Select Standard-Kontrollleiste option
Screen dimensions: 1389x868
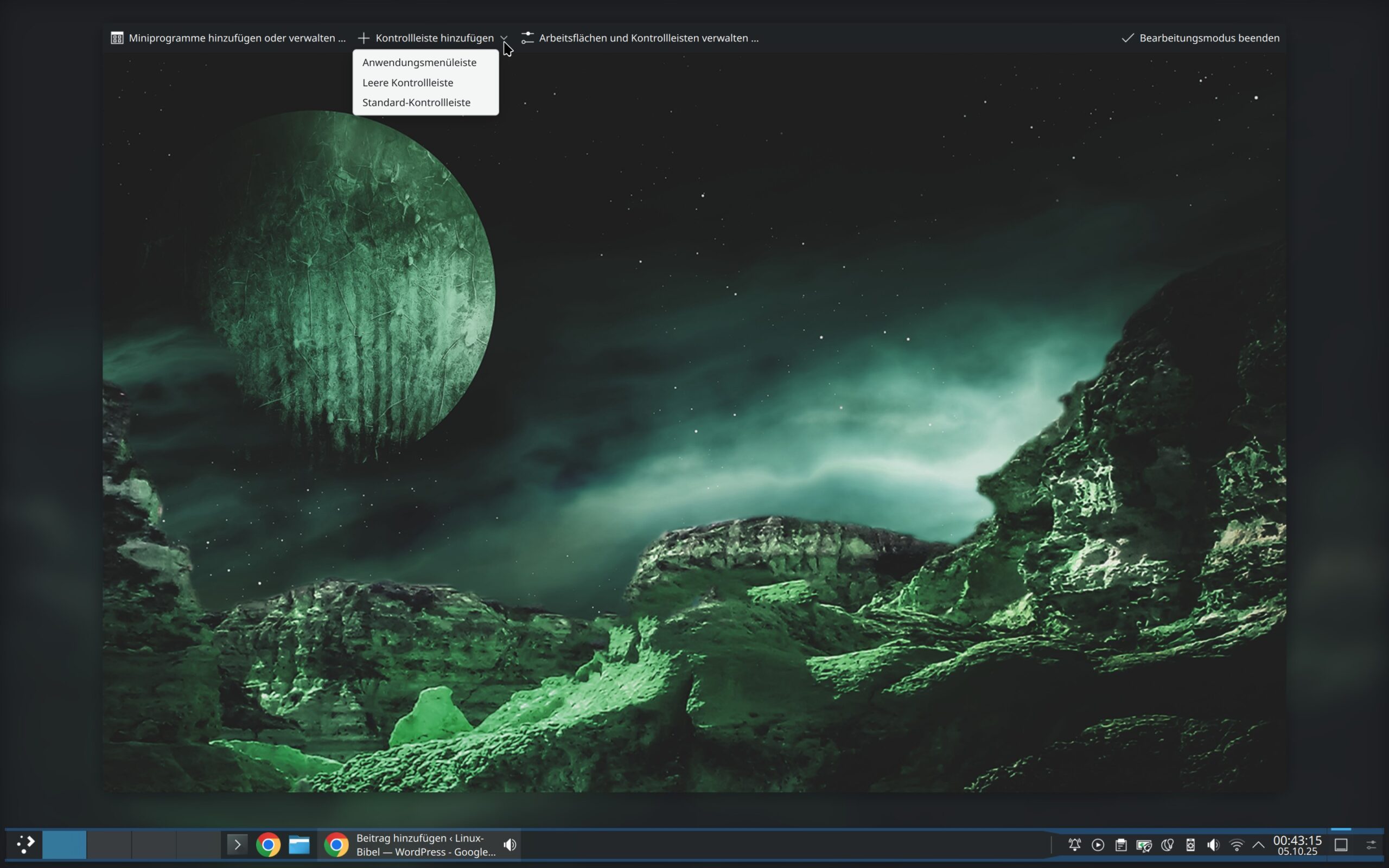pos(416,103)
